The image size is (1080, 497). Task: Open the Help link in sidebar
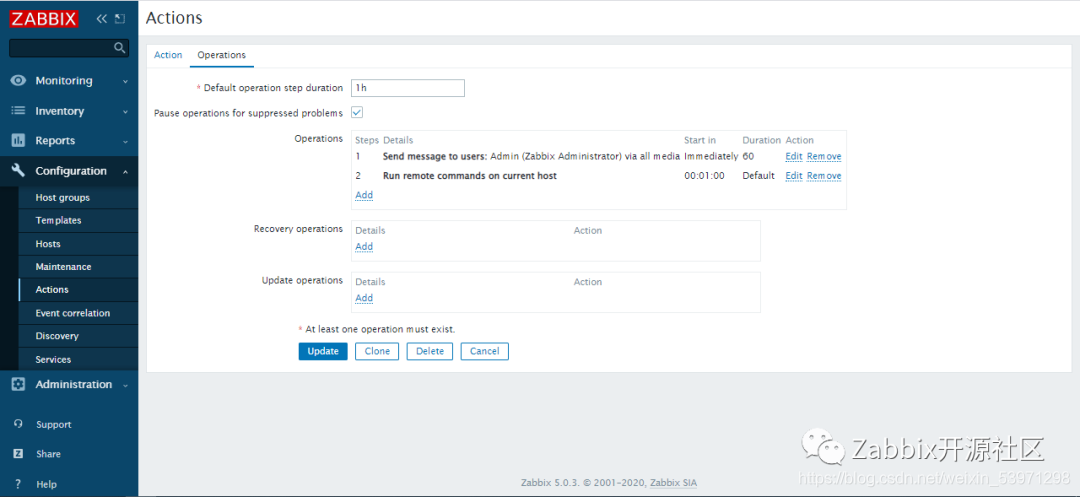click(46, 485)
